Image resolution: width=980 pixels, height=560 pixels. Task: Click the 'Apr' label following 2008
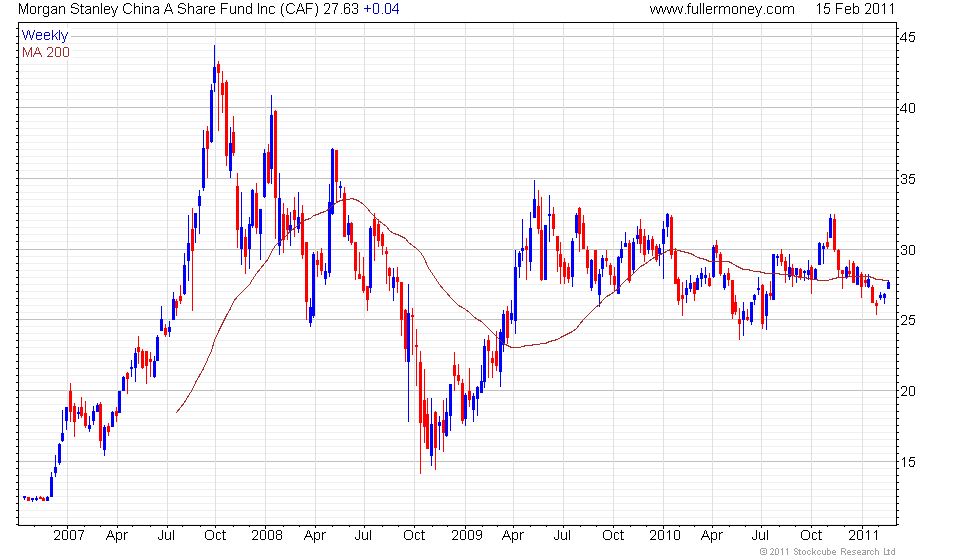[315, 536]
